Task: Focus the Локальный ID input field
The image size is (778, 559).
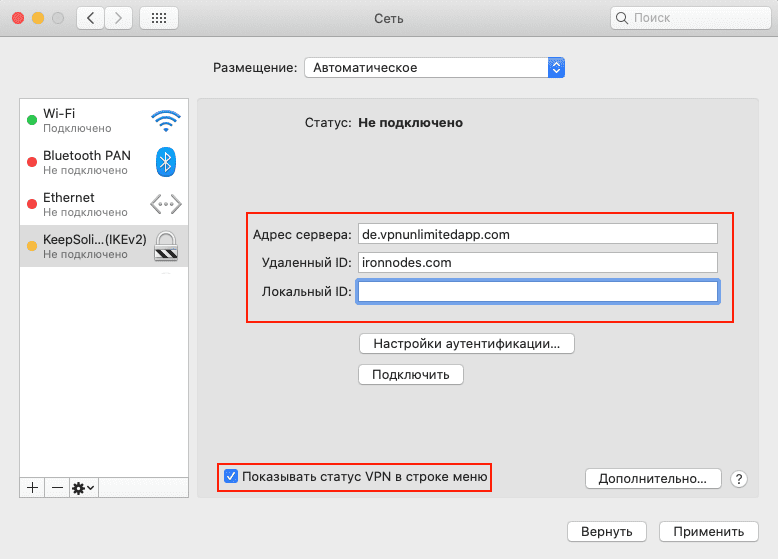Action: 538,291
